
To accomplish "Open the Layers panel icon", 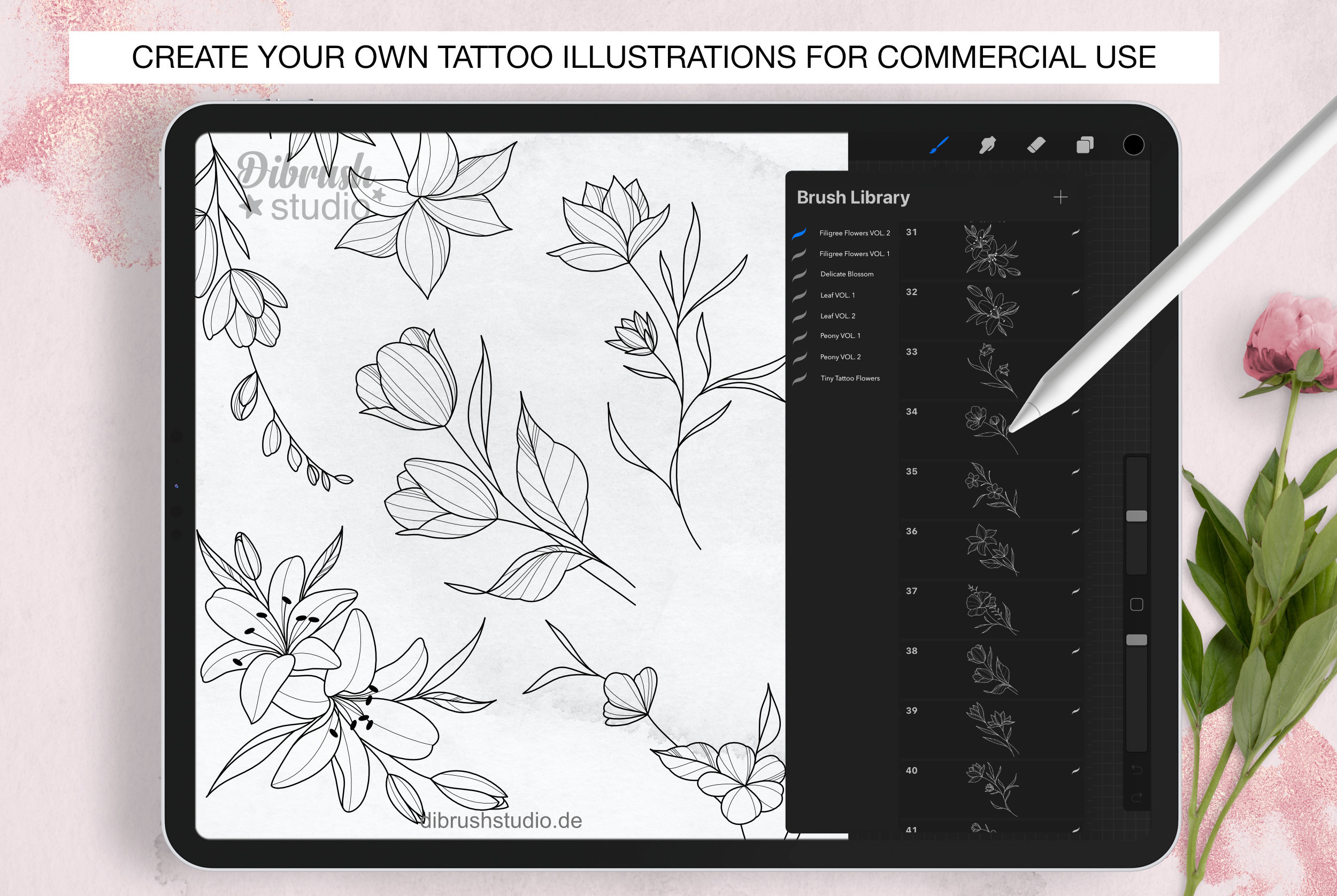I will (x=1085, y=145).
